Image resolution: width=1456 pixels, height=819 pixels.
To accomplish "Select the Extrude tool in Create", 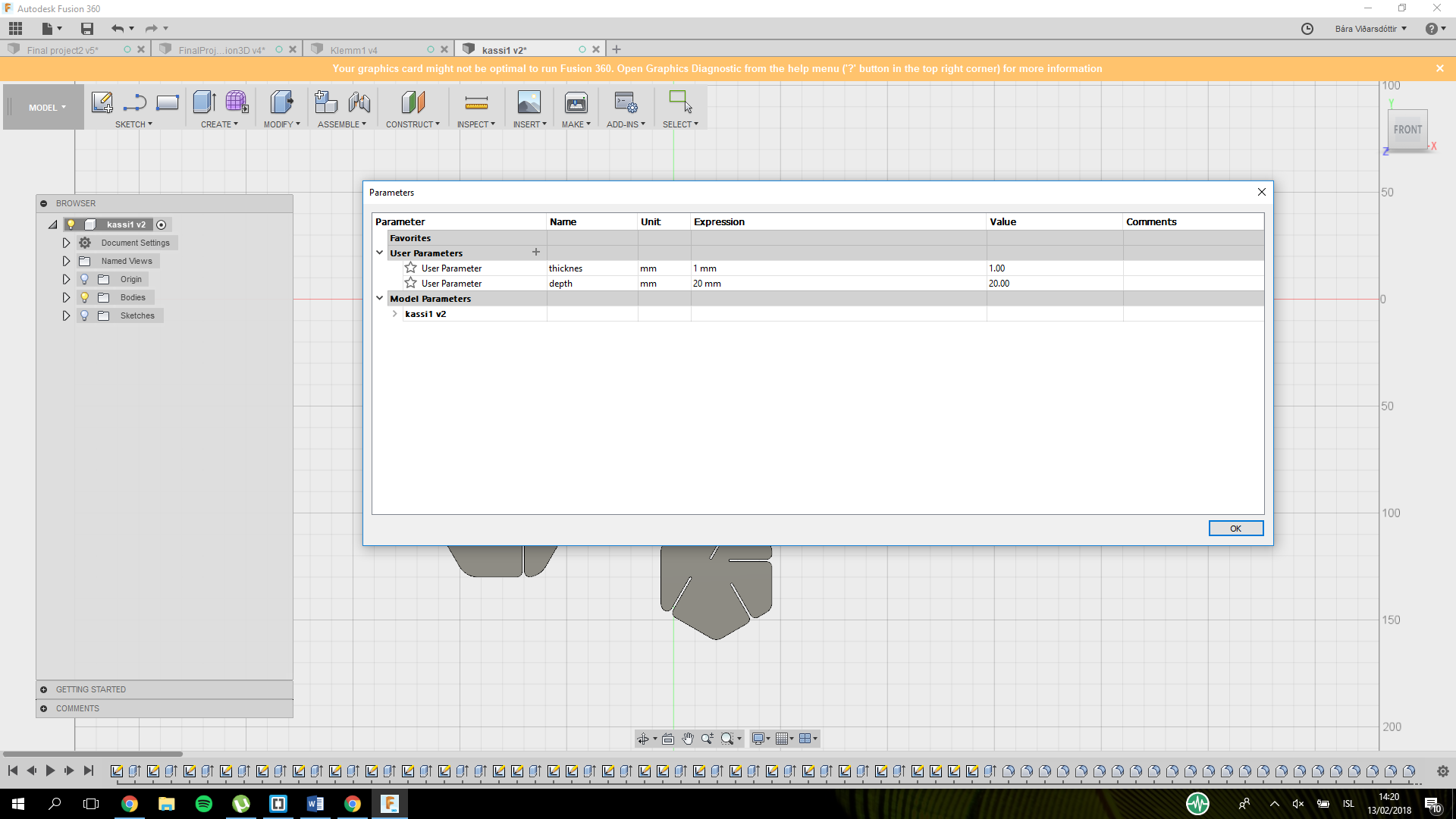I will 204,102.
